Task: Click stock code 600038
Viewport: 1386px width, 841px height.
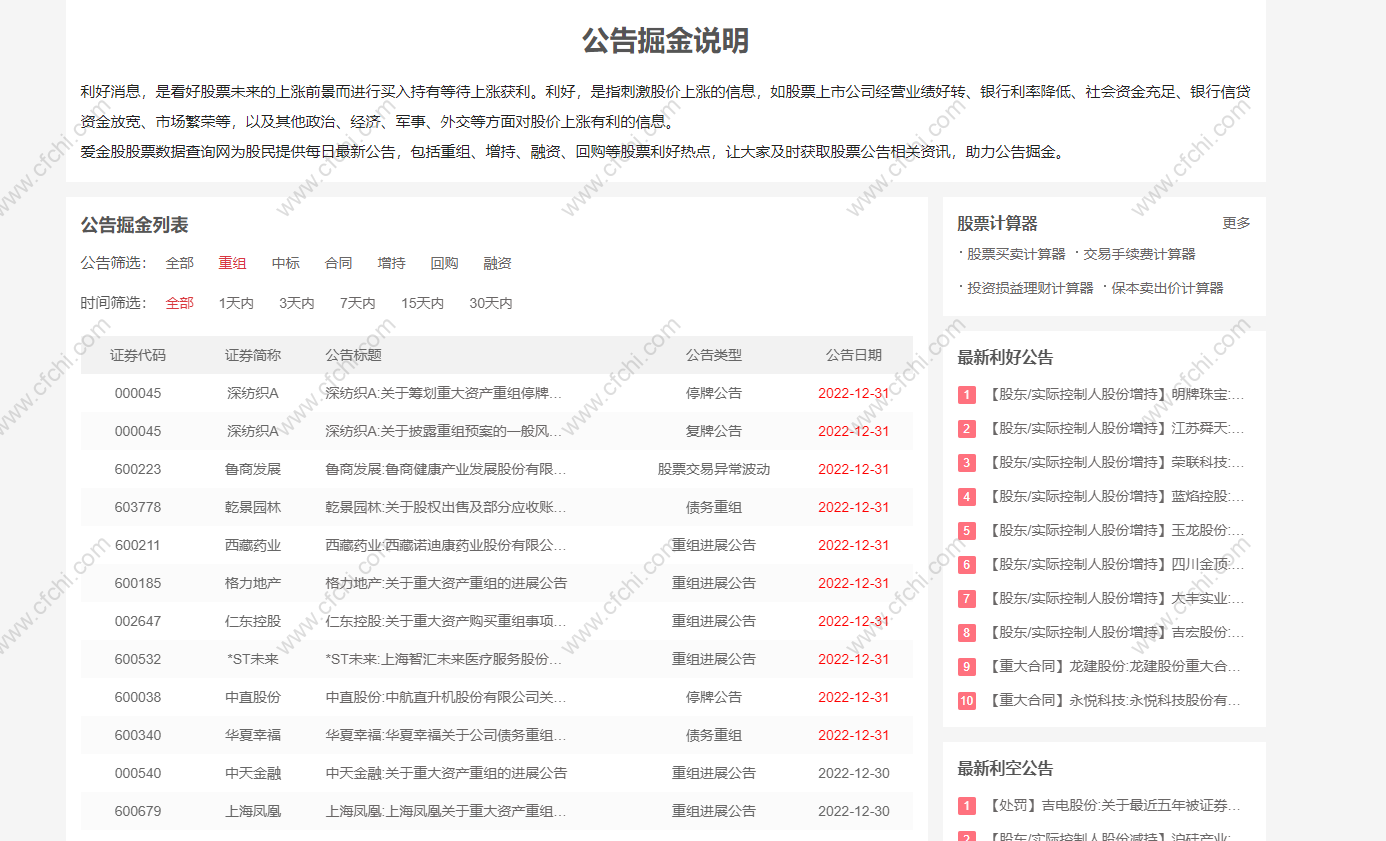Action: pos(138,697)
